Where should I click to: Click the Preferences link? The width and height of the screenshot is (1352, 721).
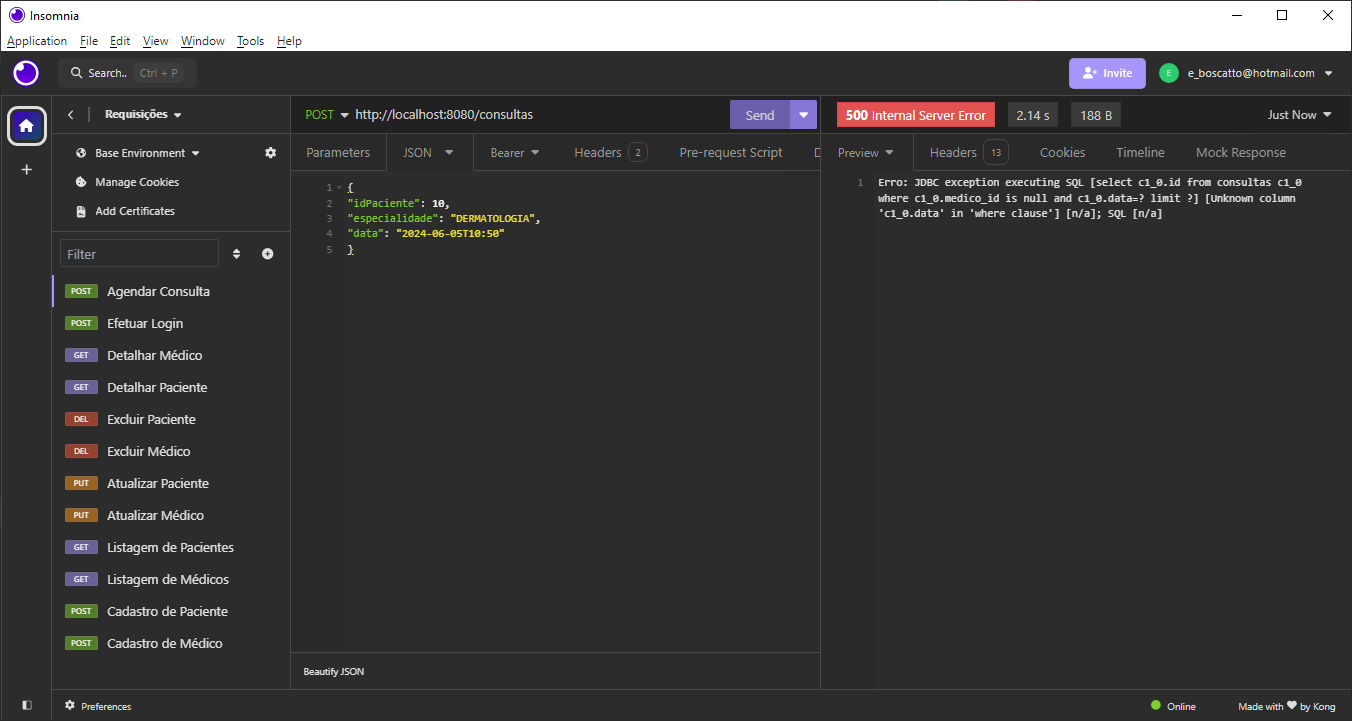point(106,706)
